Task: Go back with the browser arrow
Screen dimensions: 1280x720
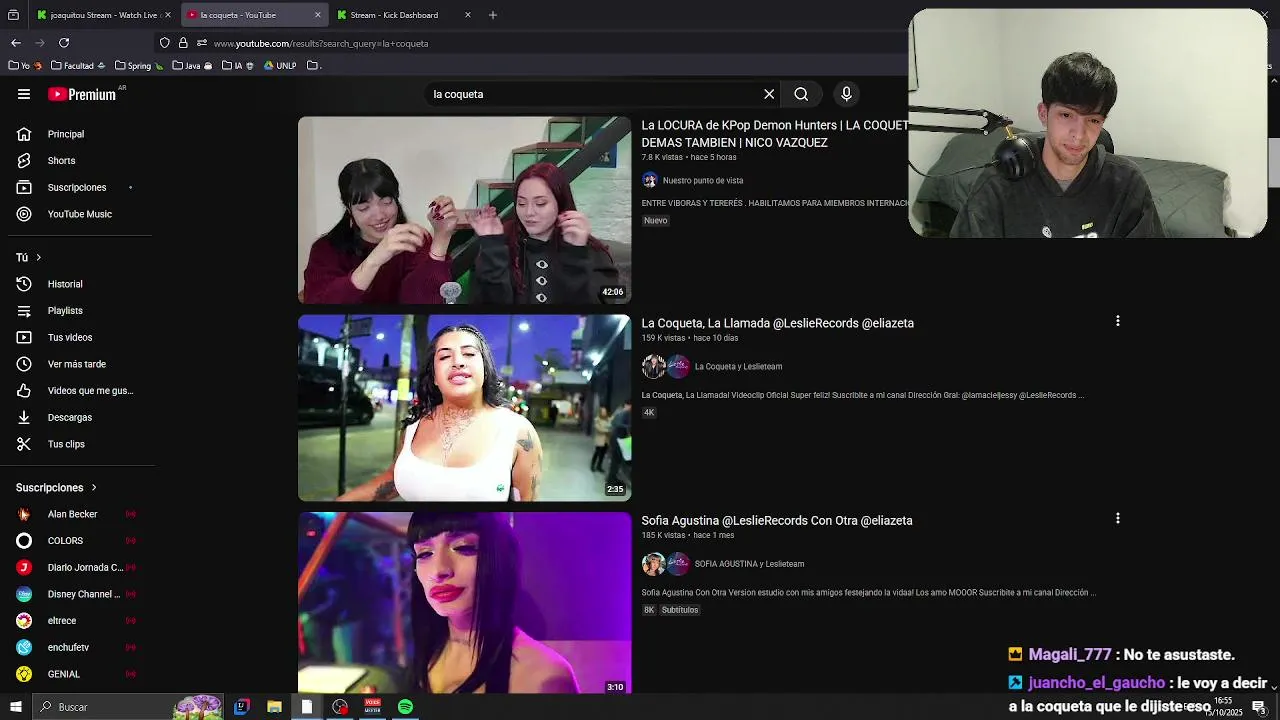Action: click(x=16, y=43)
